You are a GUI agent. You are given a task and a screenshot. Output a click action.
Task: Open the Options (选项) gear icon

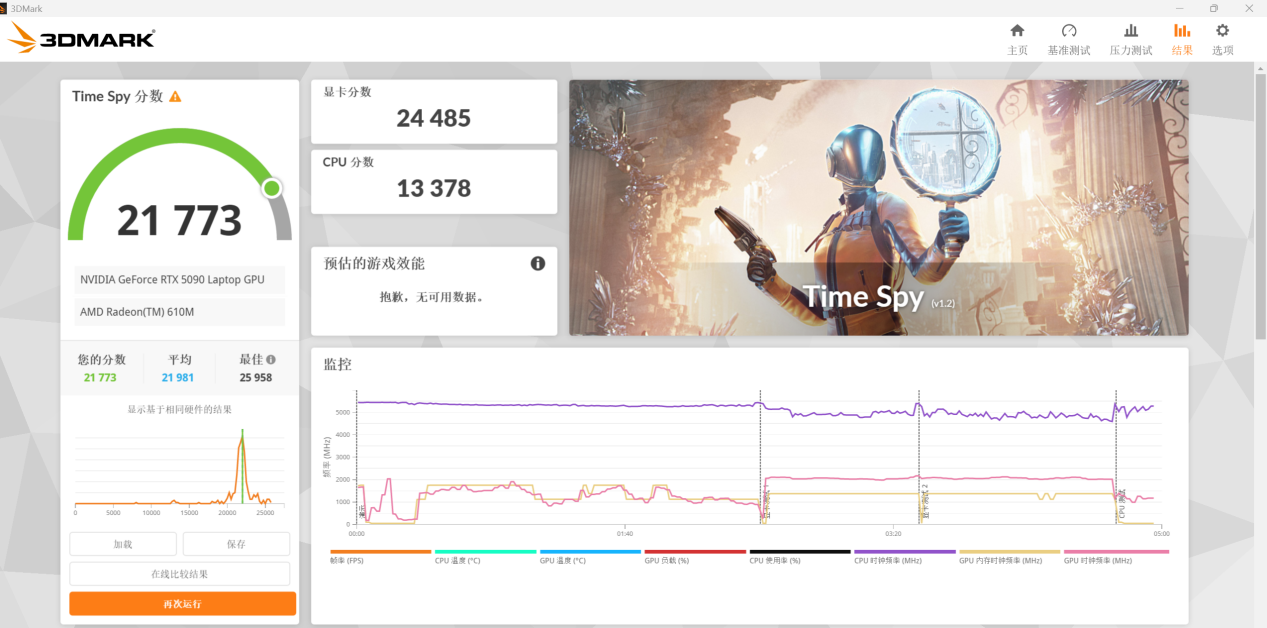(1222, 31)
